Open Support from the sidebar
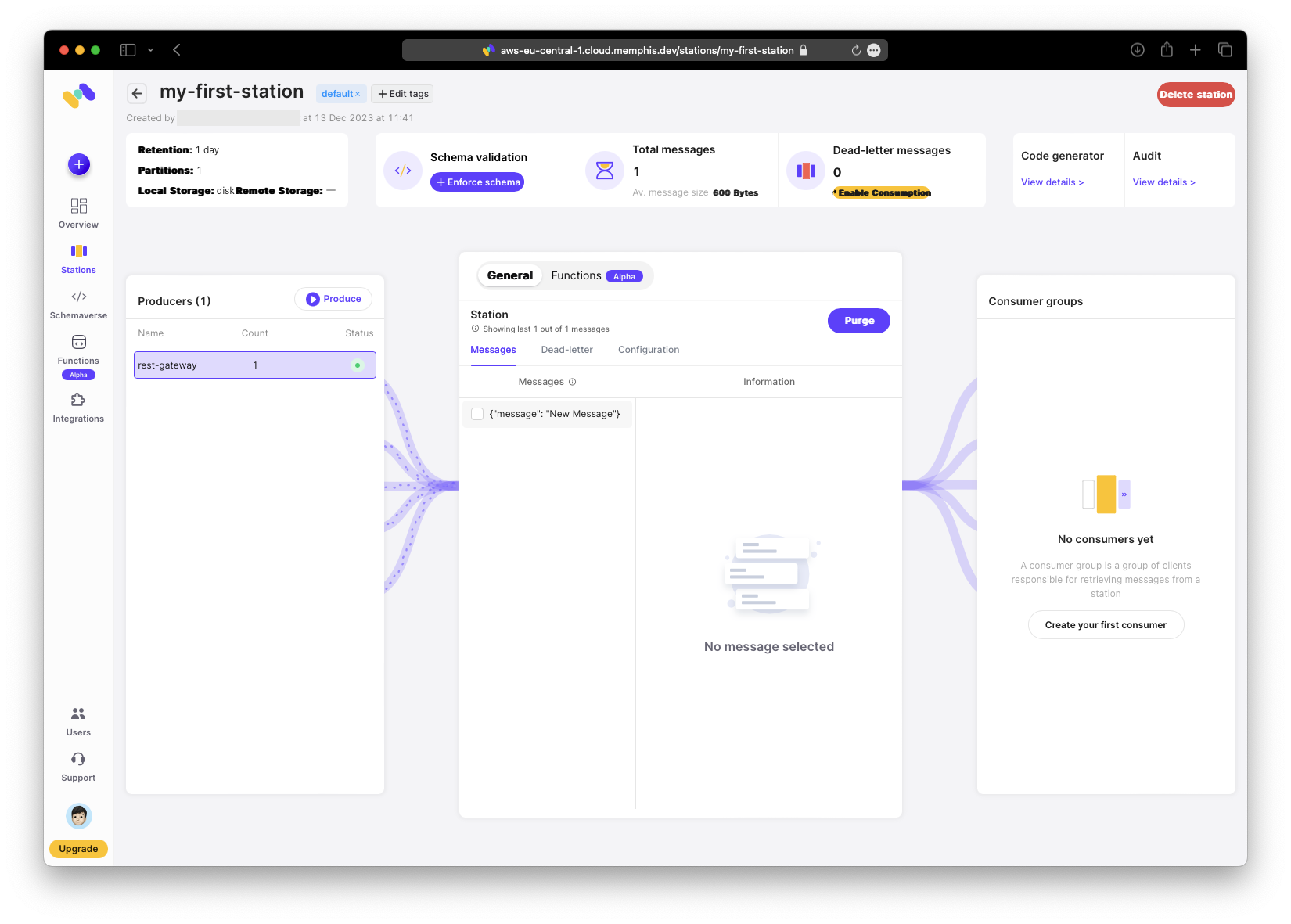 (78, 767)
